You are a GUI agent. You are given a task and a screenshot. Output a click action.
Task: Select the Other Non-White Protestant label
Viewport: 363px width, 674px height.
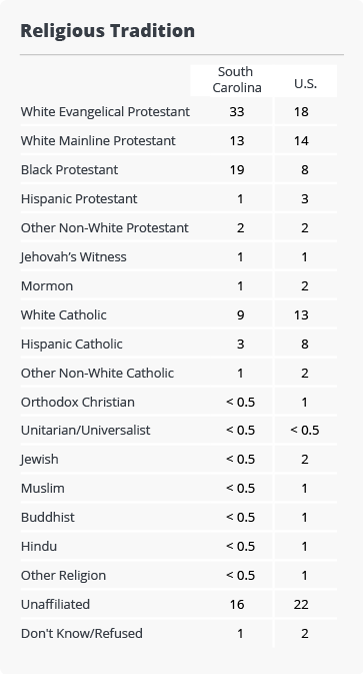coord(105,228)
